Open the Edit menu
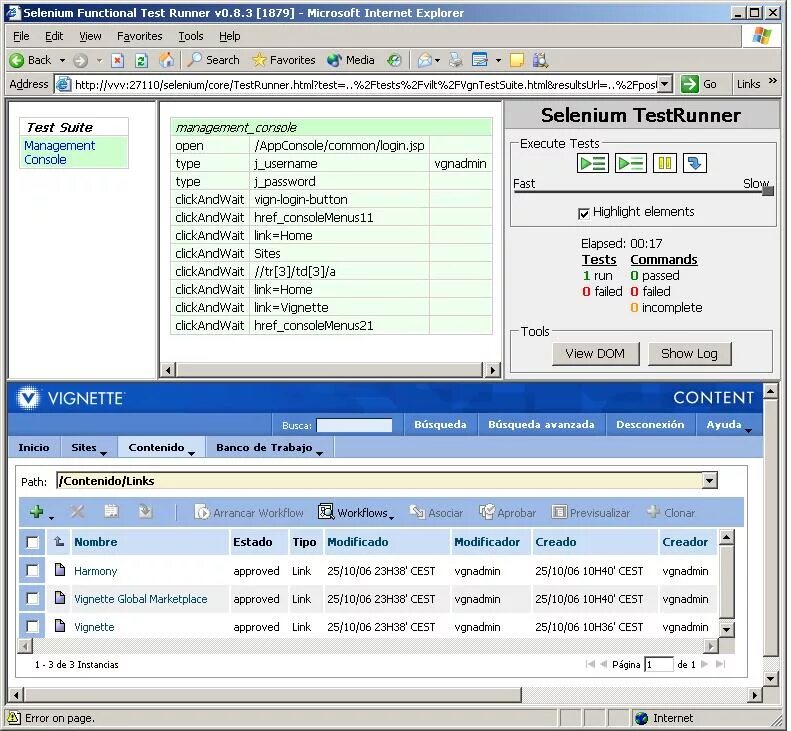Viewport: 791px width, 731px height. (x=54, y=36)
